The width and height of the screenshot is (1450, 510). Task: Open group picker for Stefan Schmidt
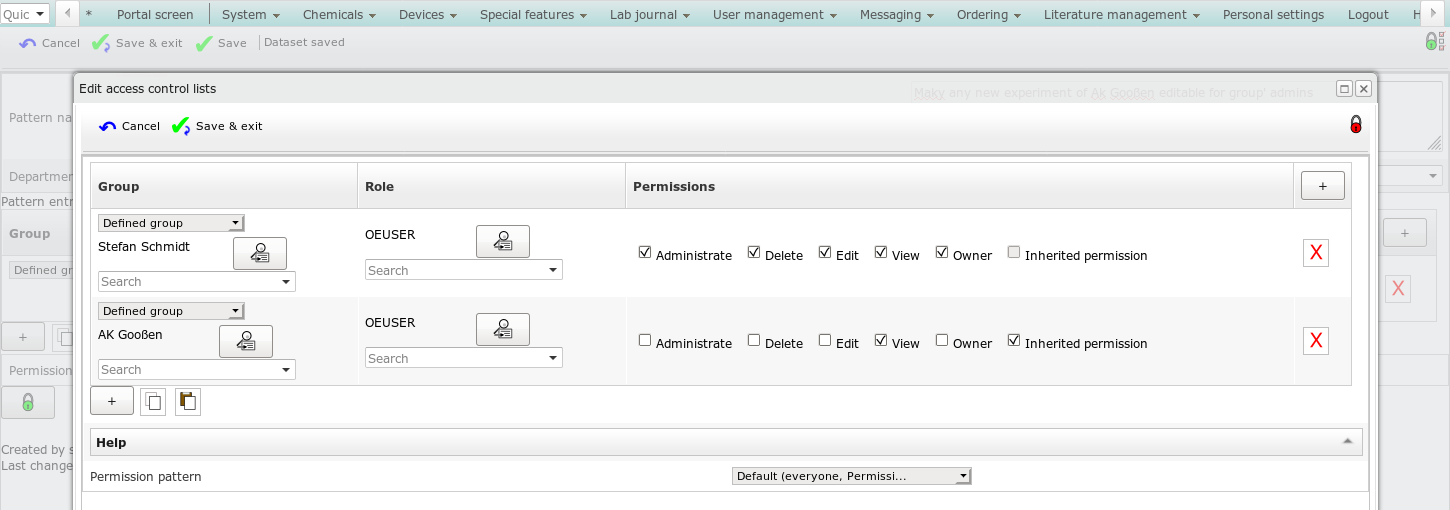(x=259, y=254)
